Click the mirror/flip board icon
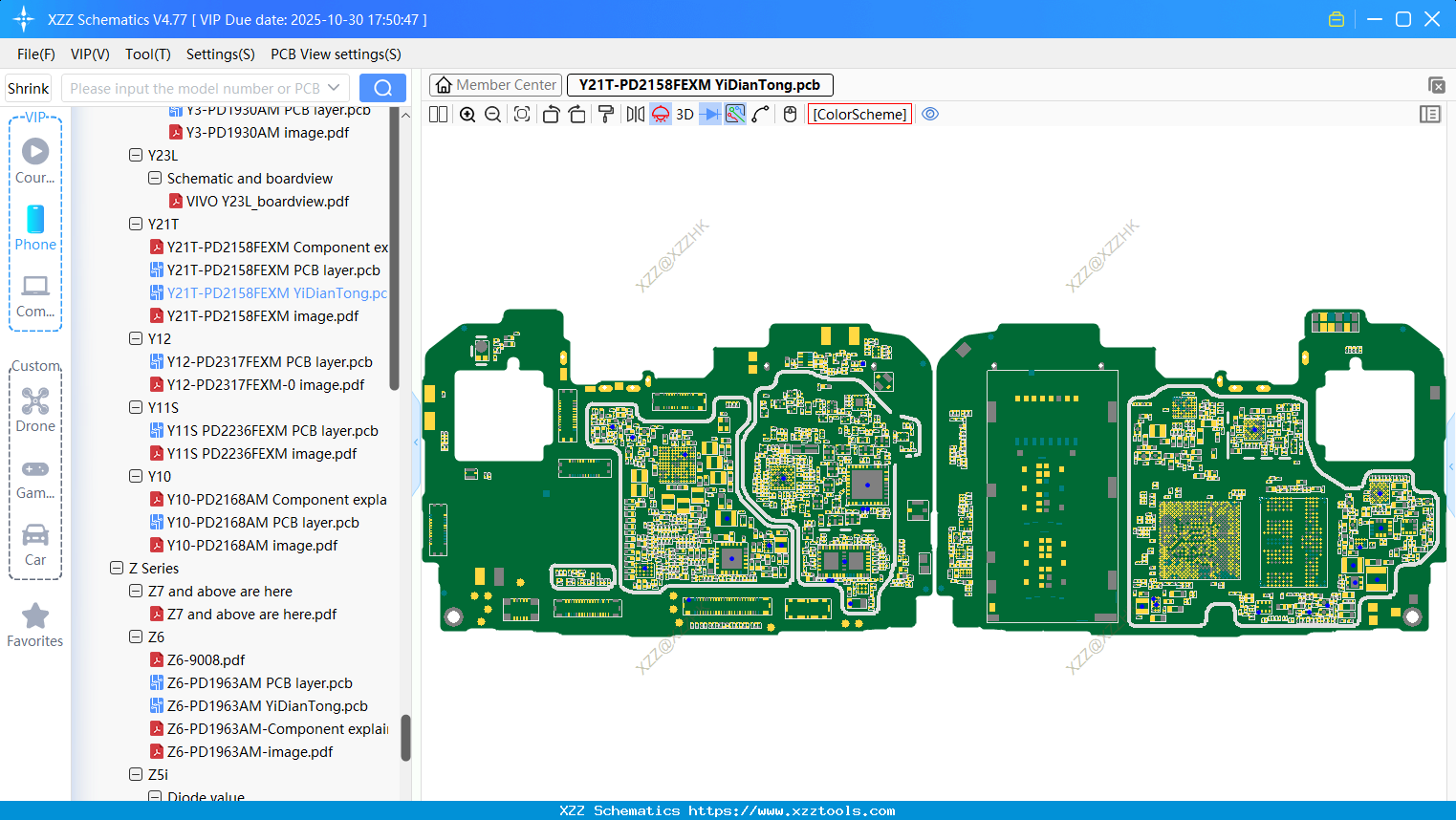1456x820 pixels. click(x=635, y=114)
